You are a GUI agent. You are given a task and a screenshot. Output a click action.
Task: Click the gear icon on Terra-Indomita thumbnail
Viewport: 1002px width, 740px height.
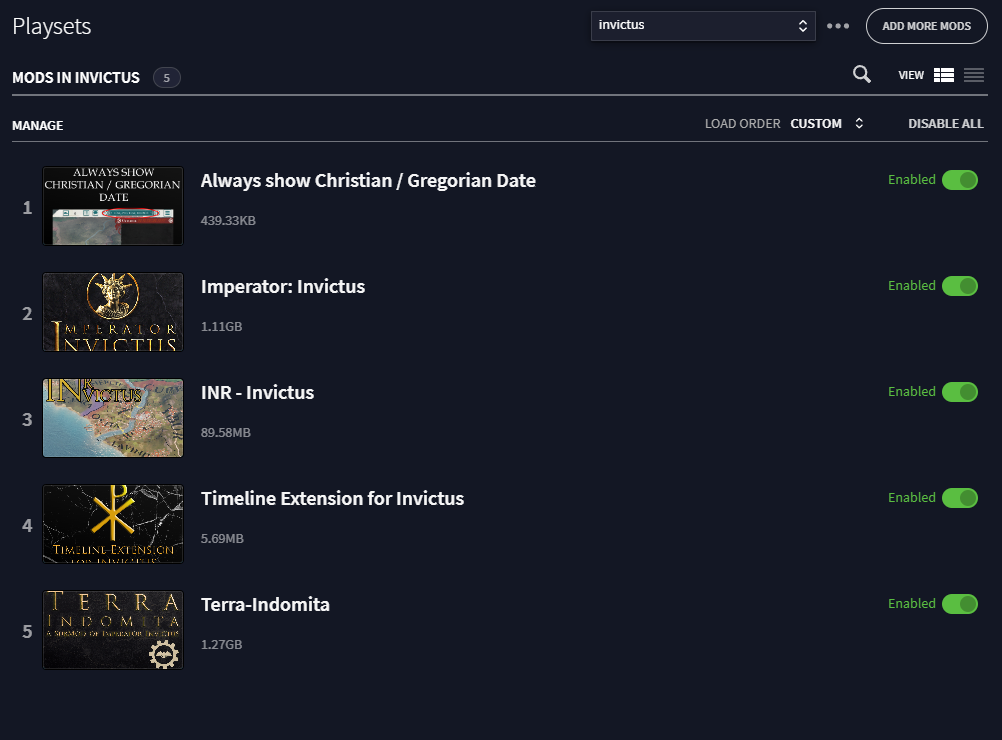(x=163, y=655)
